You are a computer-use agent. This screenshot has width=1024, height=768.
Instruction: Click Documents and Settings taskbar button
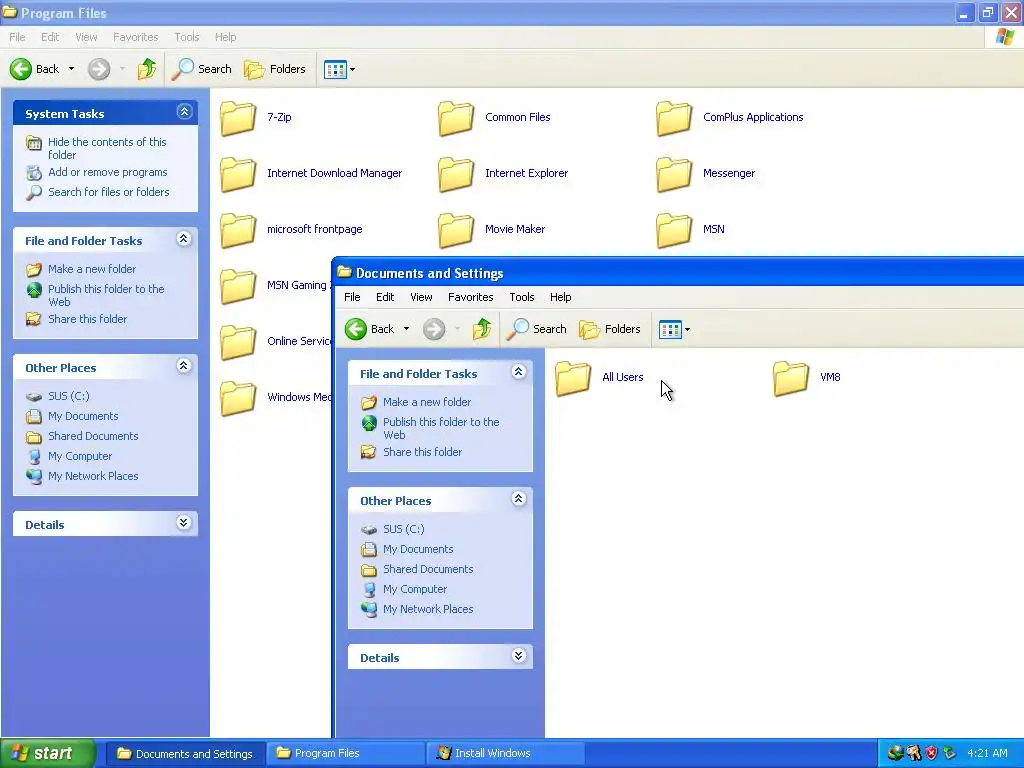pos(185,754)
